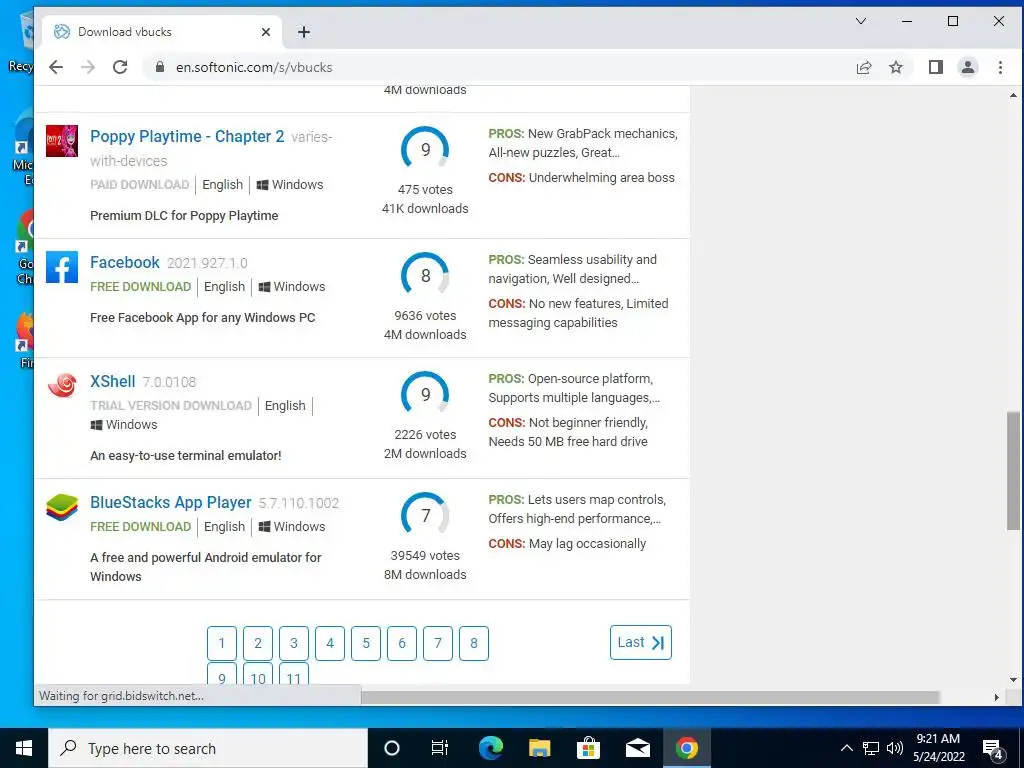Open the Mail app from the taskbar
Screen dimensions: 1024x768
(637, 748)
